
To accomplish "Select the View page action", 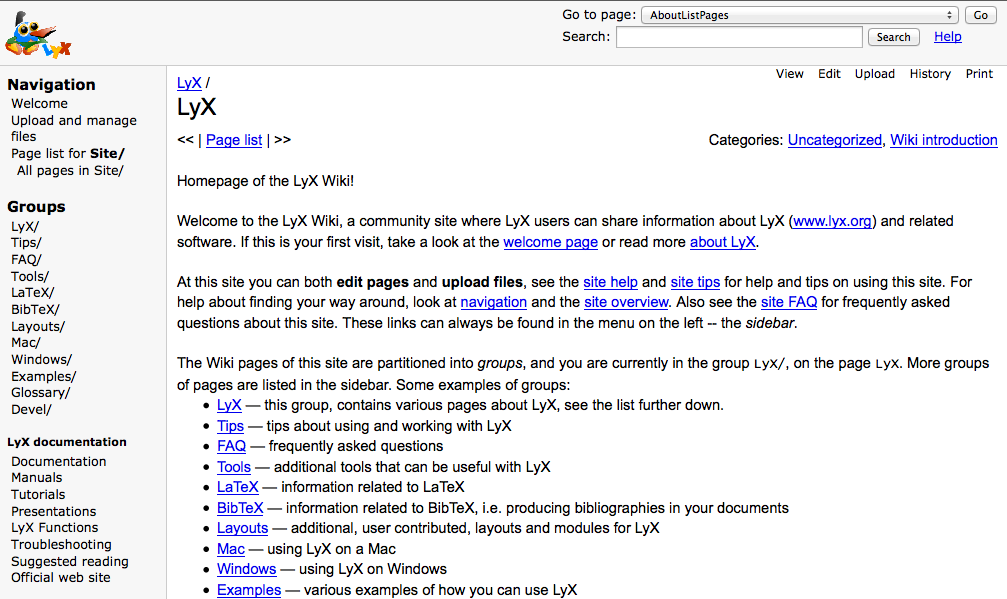I will (789, 74).
